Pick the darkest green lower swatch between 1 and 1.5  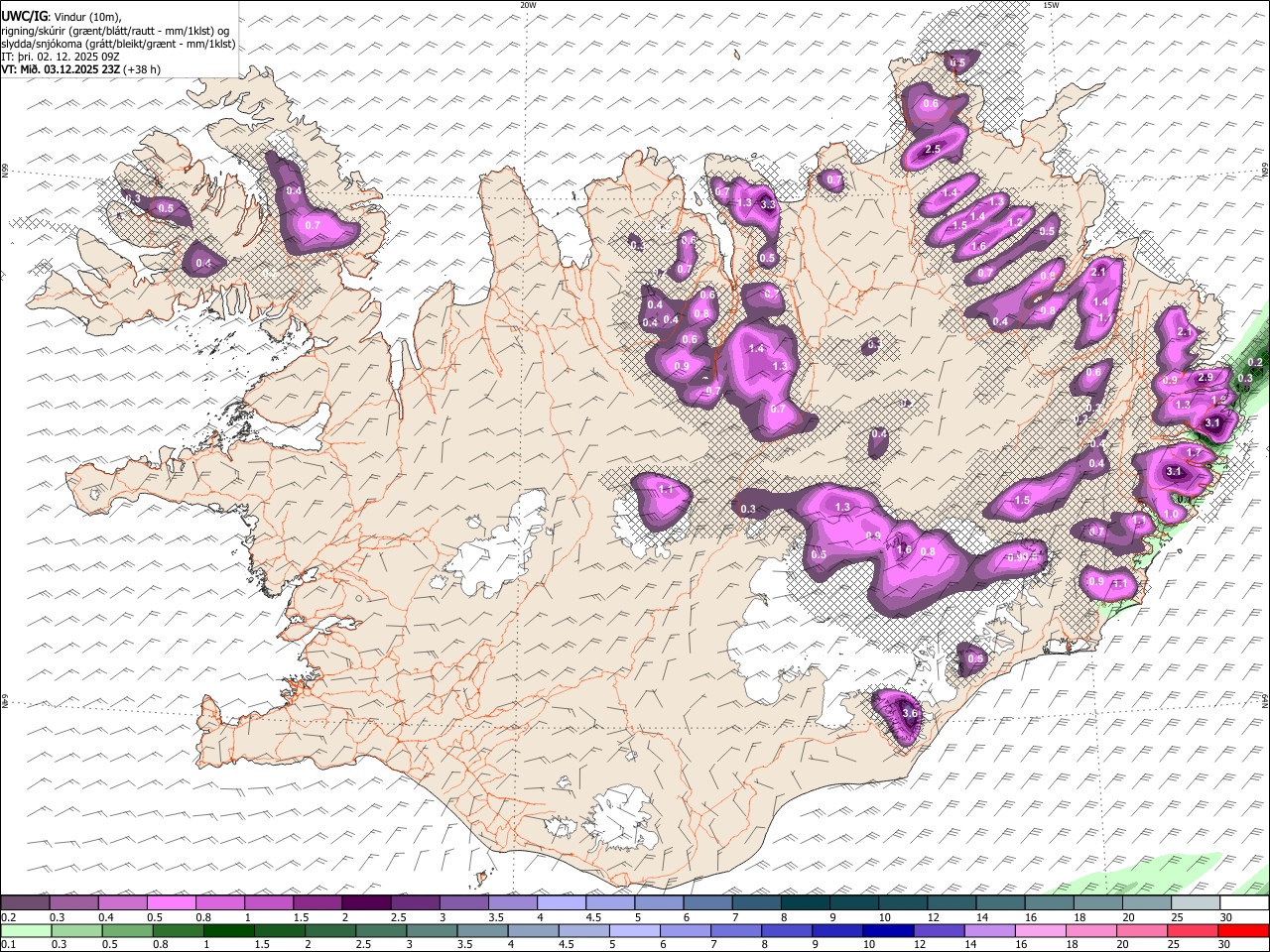tap(228, 931)
